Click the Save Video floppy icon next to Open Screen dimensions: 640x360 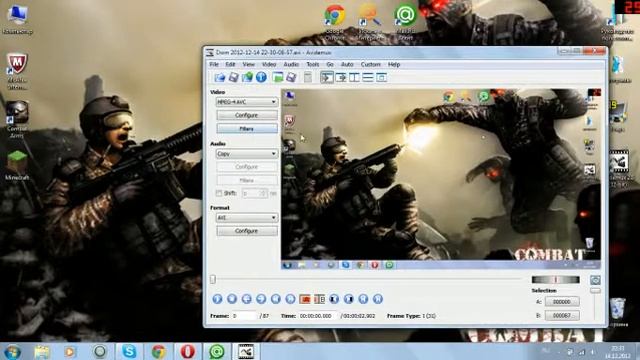(x=233, y=77)
